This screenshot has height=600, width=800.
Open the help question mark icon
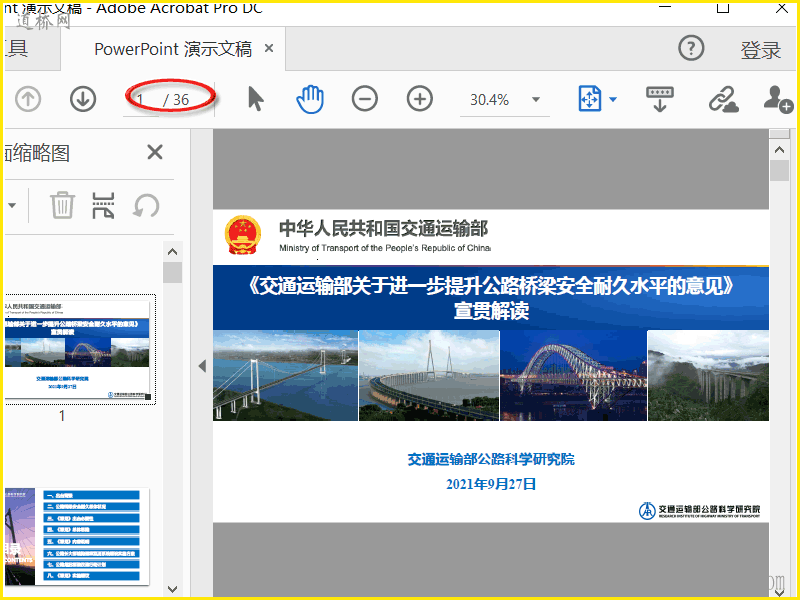[x=691, y=48]
